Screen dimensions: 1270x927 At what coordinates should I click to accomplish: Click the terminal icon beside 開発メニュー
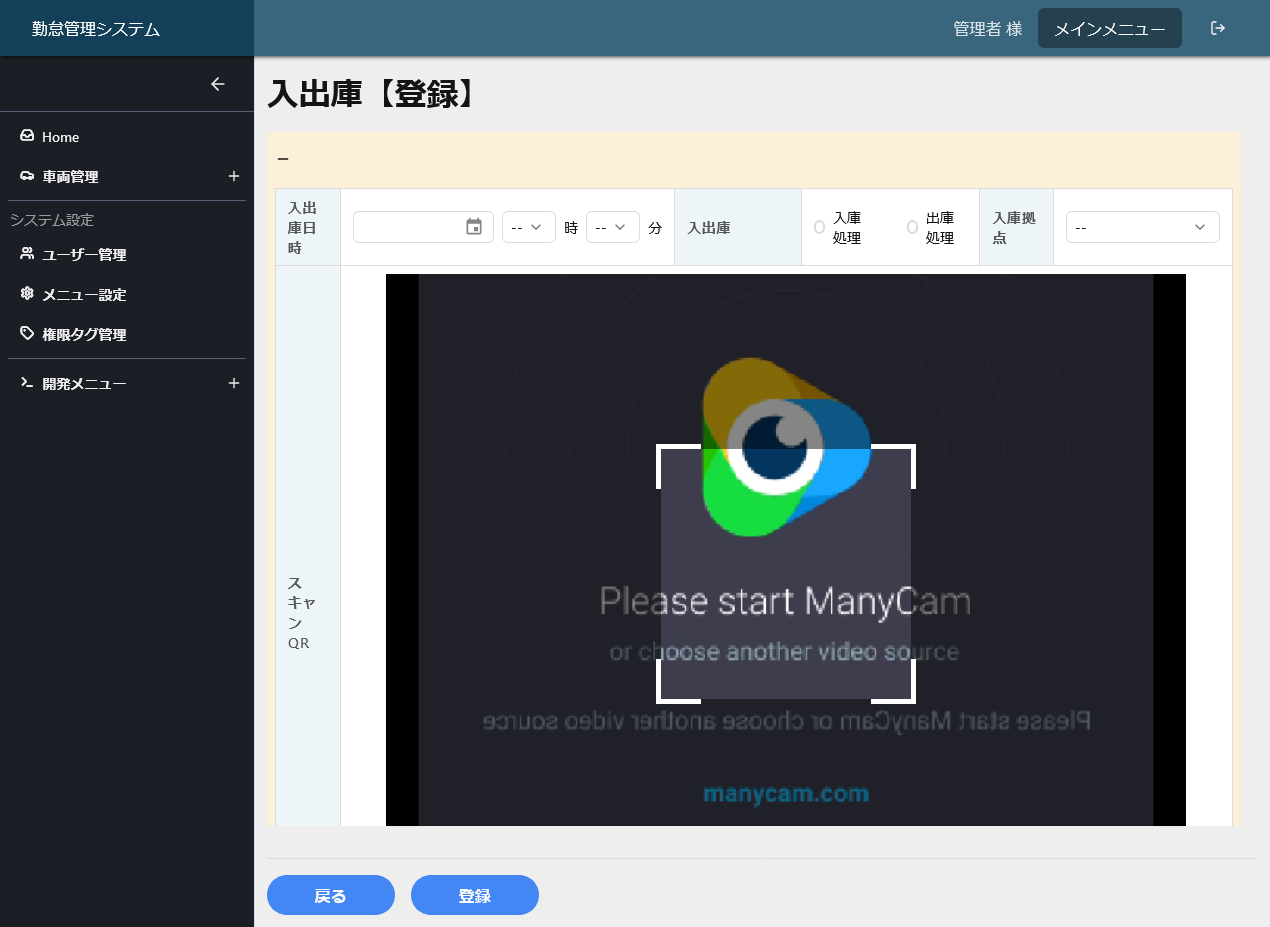point(27,383)
